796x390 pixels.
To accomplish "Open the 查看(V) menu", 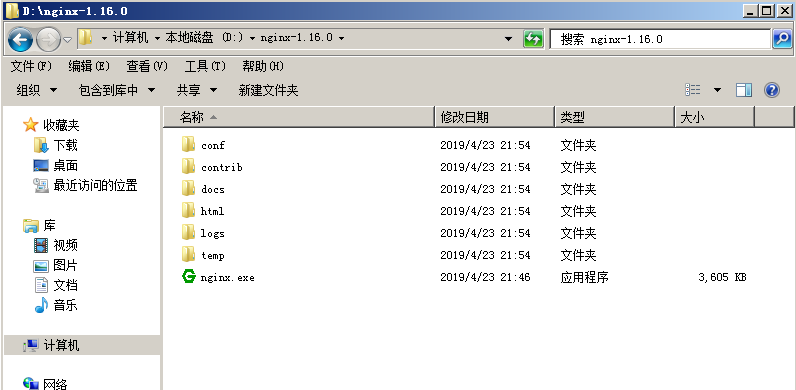I will pyautogui.click(x=147, y=66).
